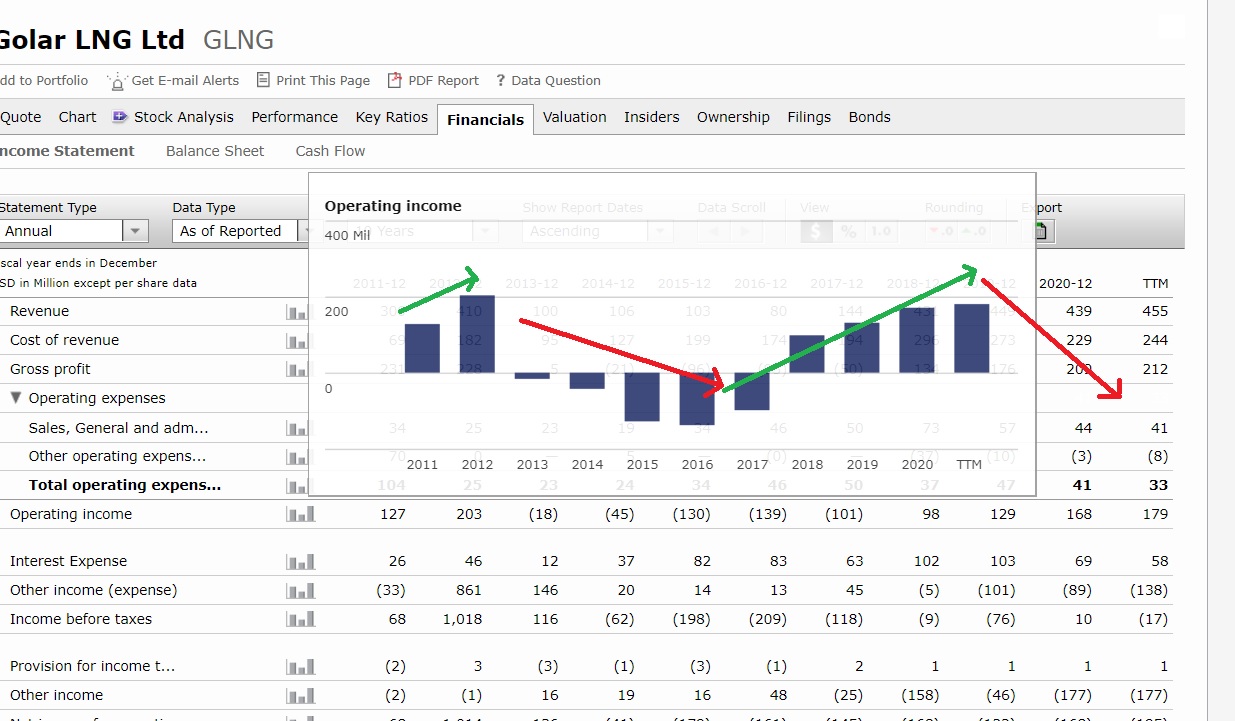Viewport: 1235px width, 721px height.
Task: Click chart icon for Sales, General and adm row
Action: (x=300, y=429)
